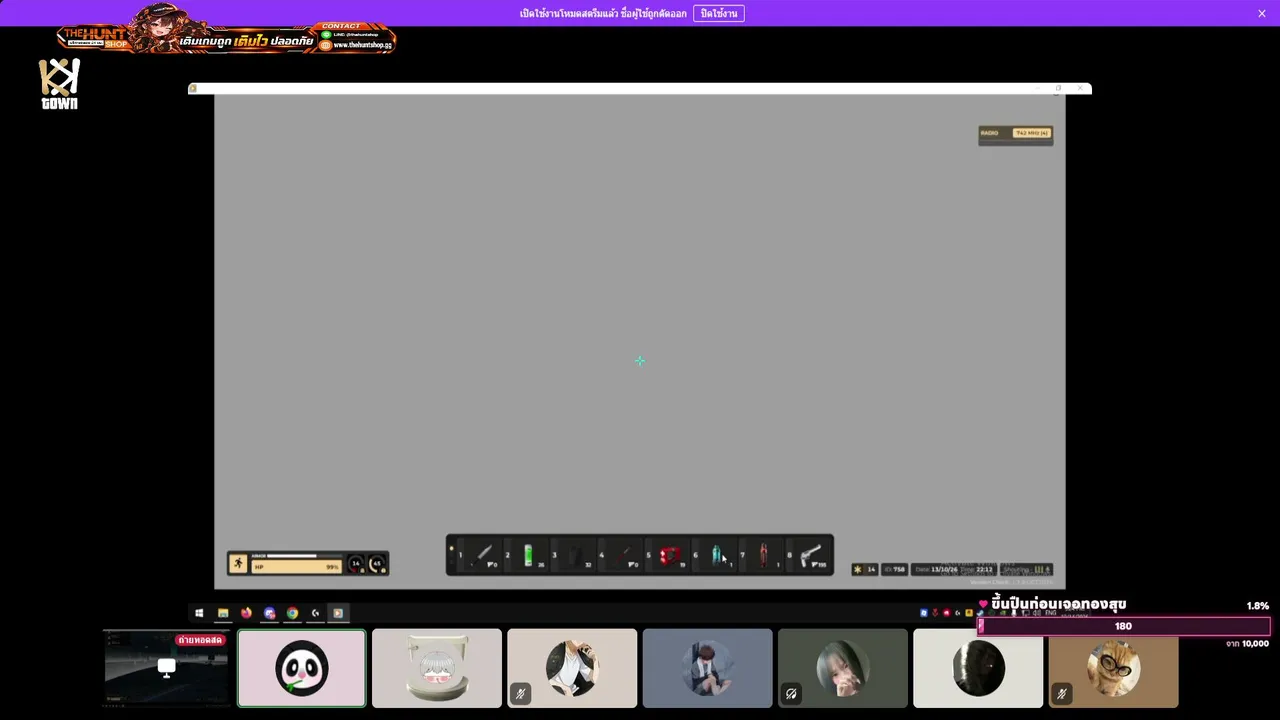Click the yellow star counter showing 14
The width and height of the screenshot is (1280, 720).
pyautogui.click(x=864, y=569)
